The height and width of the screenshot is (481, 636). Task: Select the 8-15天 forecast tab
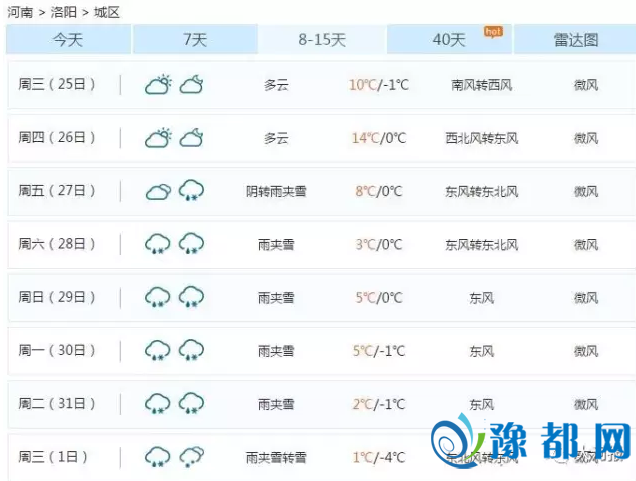[322, 40]
